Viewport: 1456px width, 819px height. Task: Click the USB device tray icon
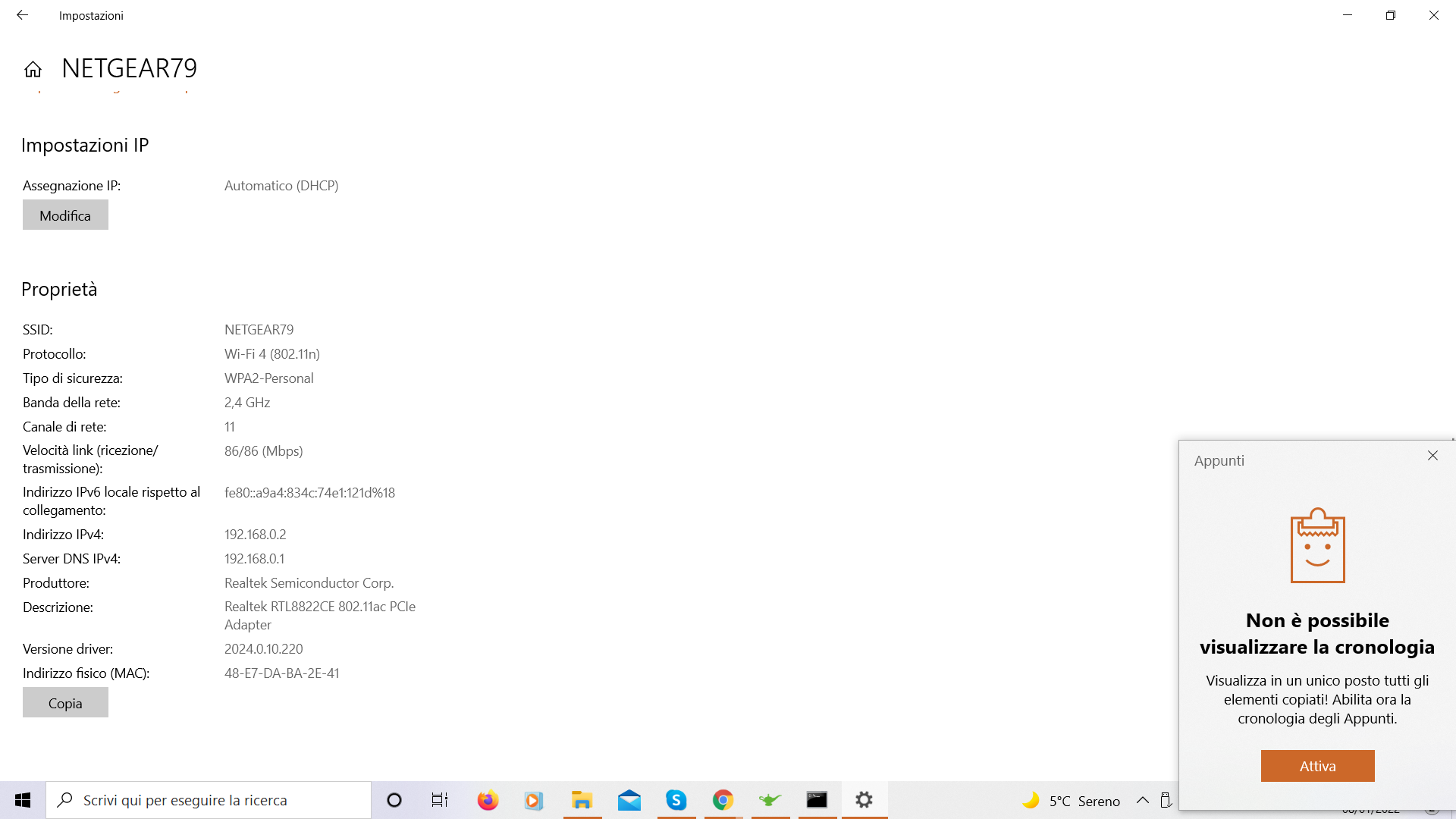[1166, 800]
